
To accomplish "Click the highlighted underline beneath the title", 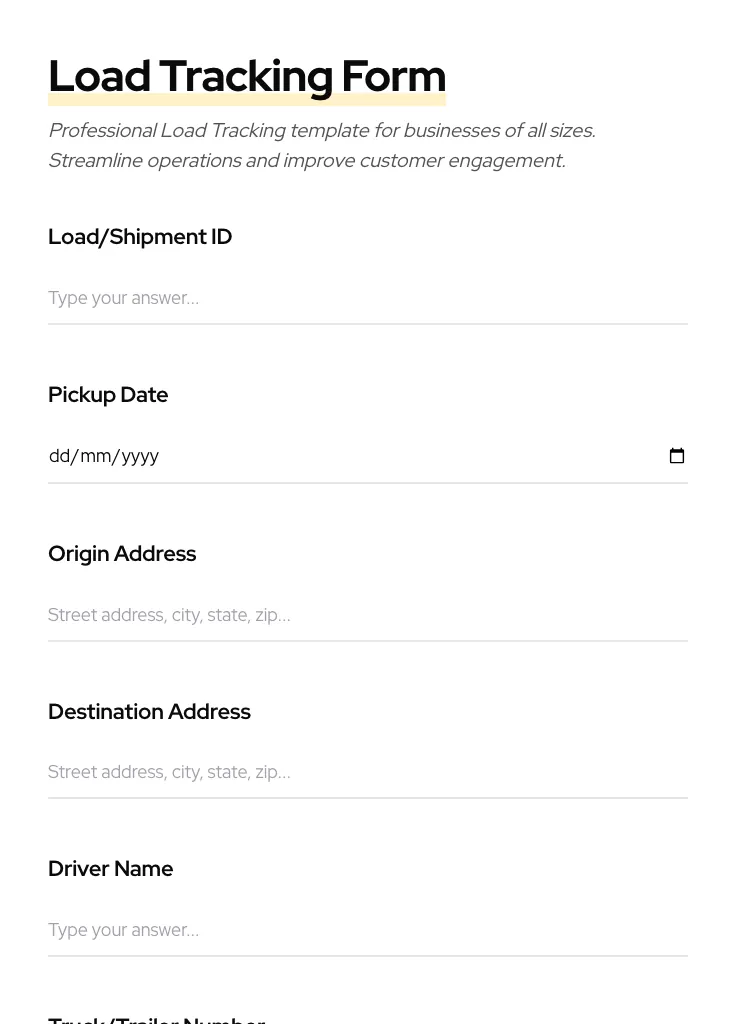I will point(247,97).
